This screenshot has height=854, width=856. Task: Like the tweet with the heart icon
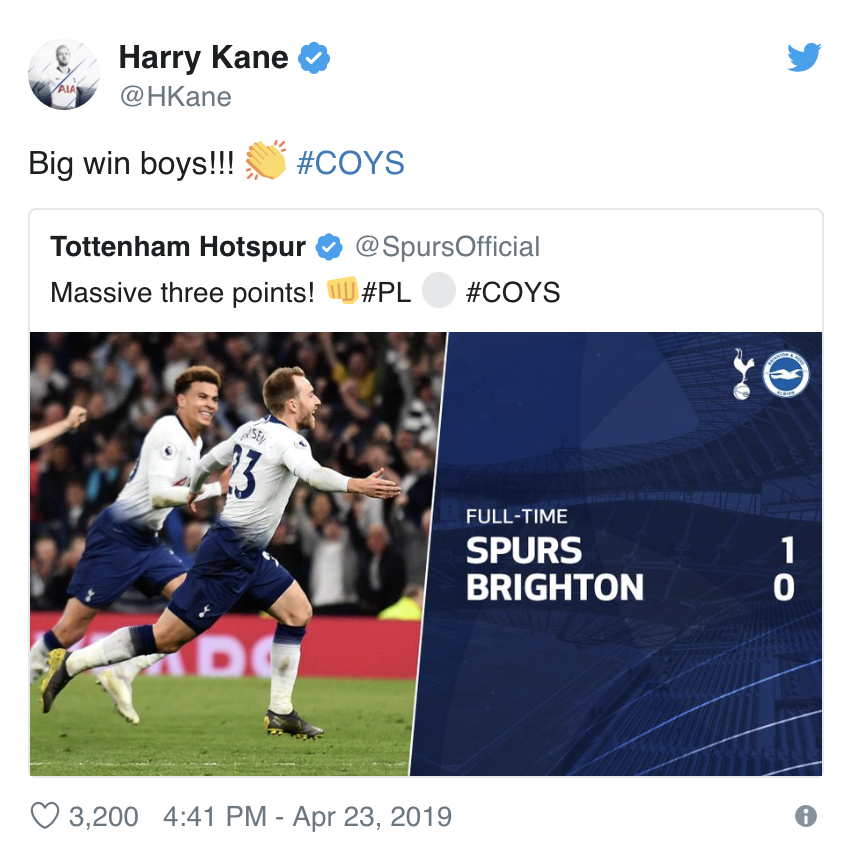44,816
